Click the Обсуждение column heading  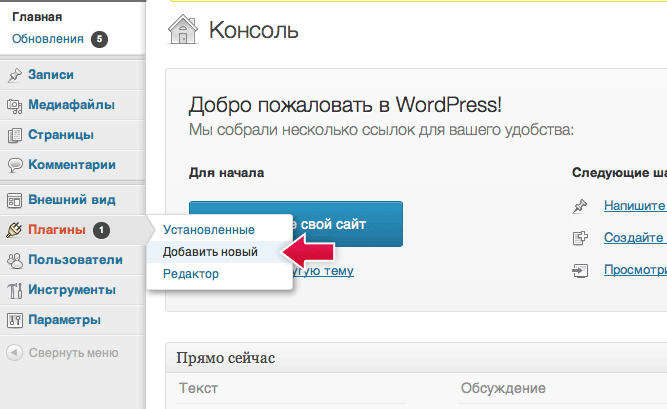click(x=503, y=388)
